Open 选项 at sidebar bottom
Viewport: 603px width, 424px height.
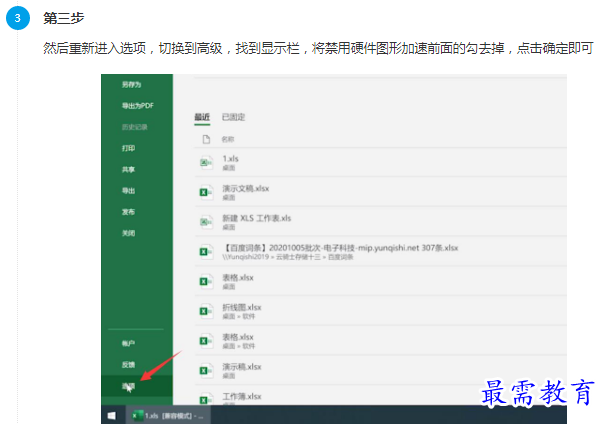pos(137,386)
